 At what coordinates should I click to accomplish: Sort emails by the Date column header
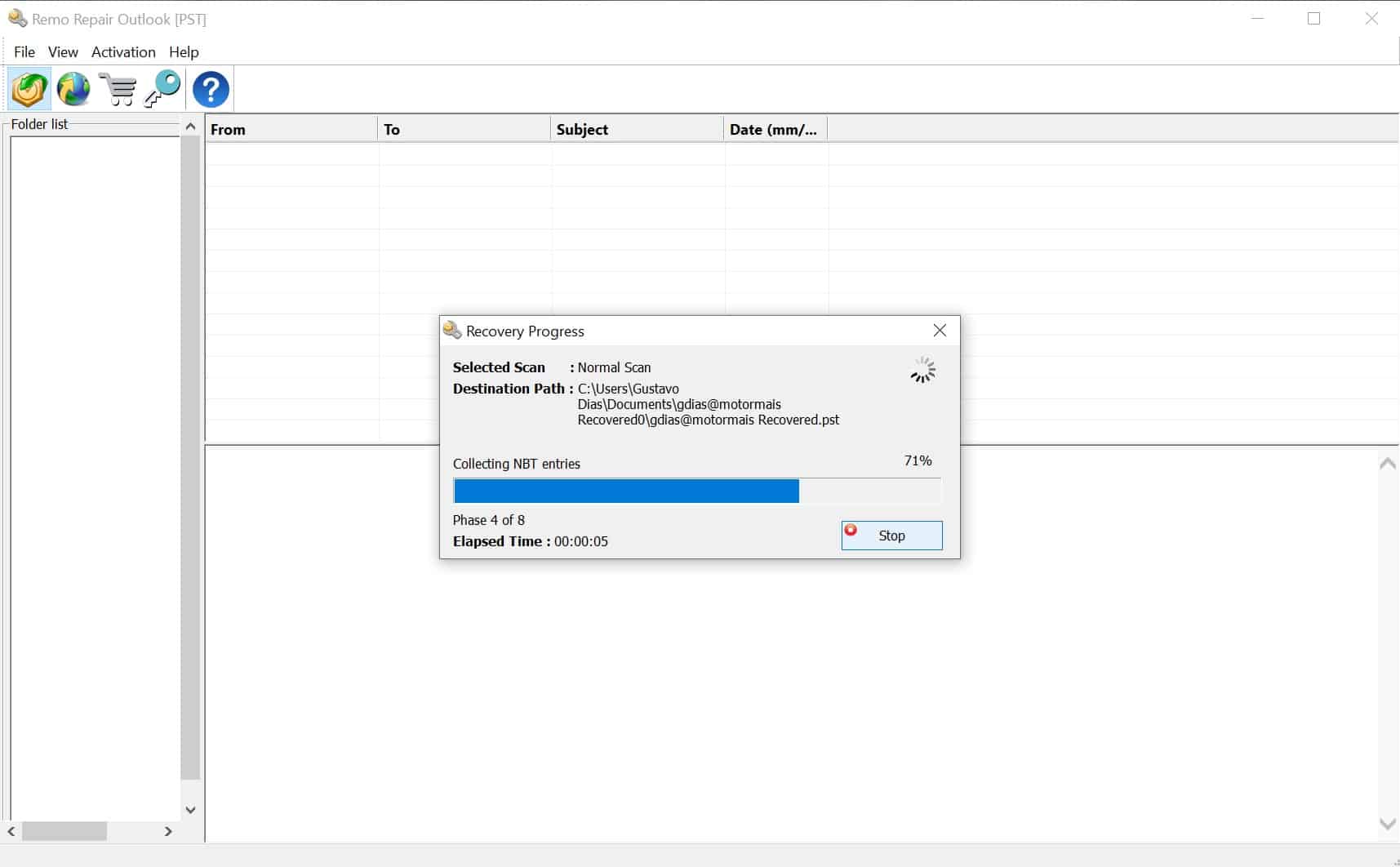pos(774,130)
